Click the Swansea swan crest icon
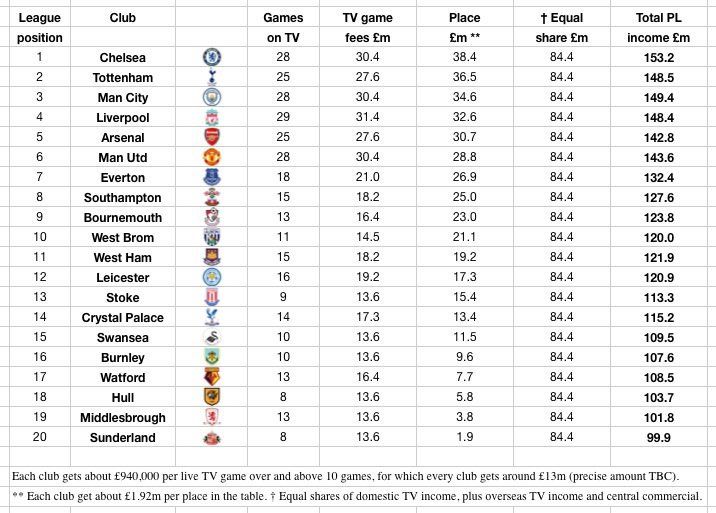Image resolution: width=716 pixels, height=513 pixels. click(212, 337)
